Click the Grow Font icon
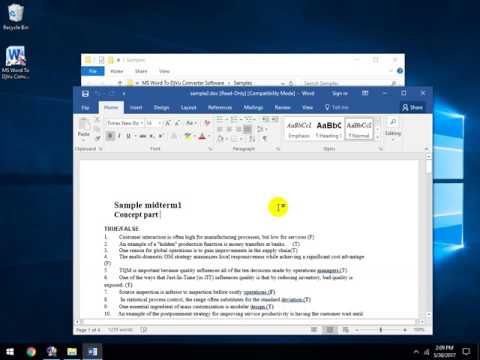Viewport: 480px width, 360px height. pyautogui.click(x=168, y=123)
